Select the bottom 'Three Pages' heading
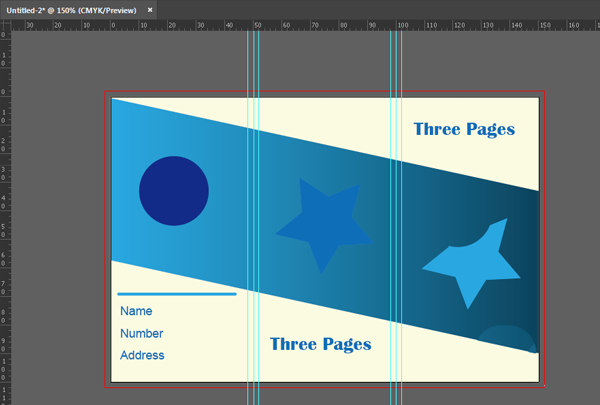 (320, 345)
